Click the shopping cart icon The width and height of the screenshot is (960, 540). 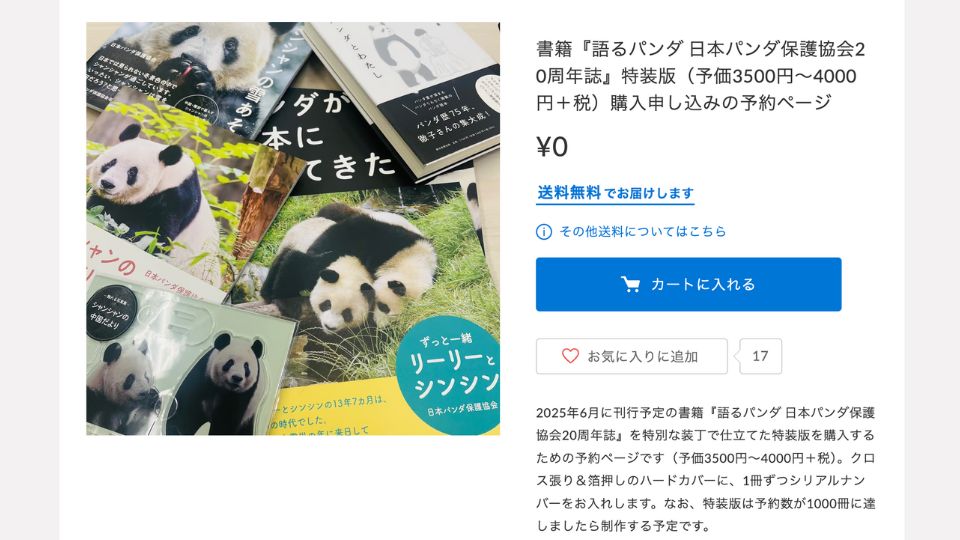(x=630, y=284)
